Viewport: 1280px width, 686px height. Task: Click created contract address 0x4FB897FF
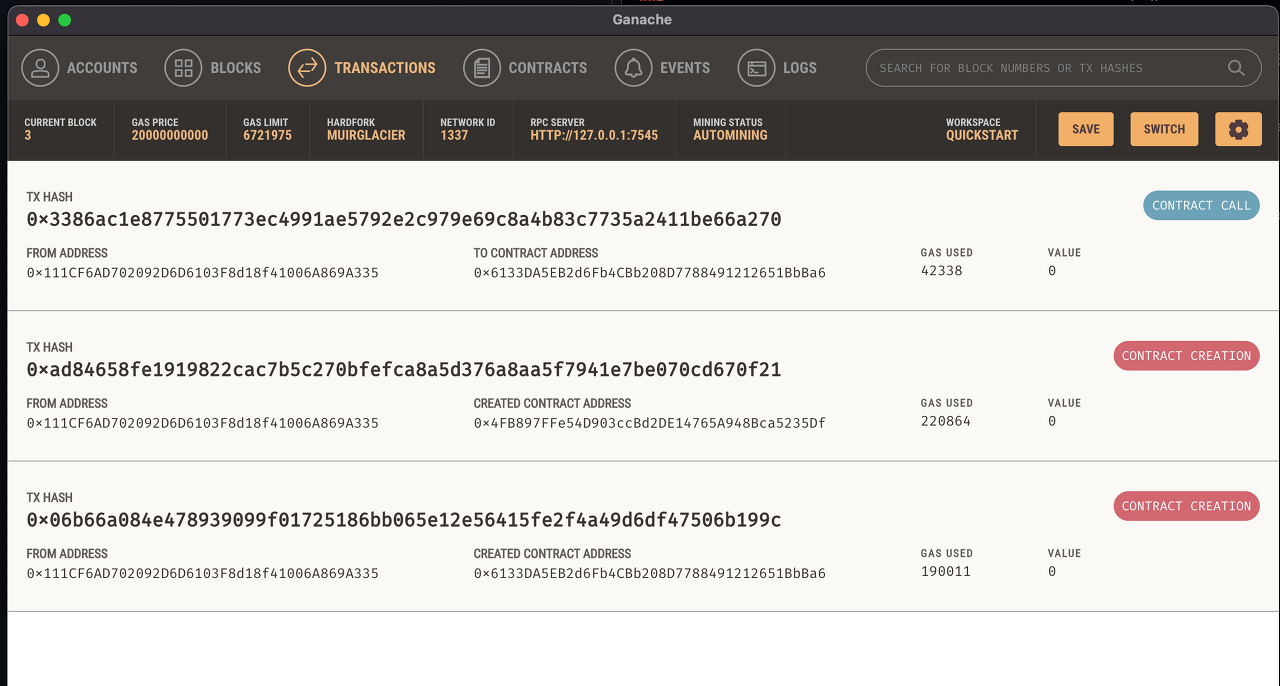point(650,423)
